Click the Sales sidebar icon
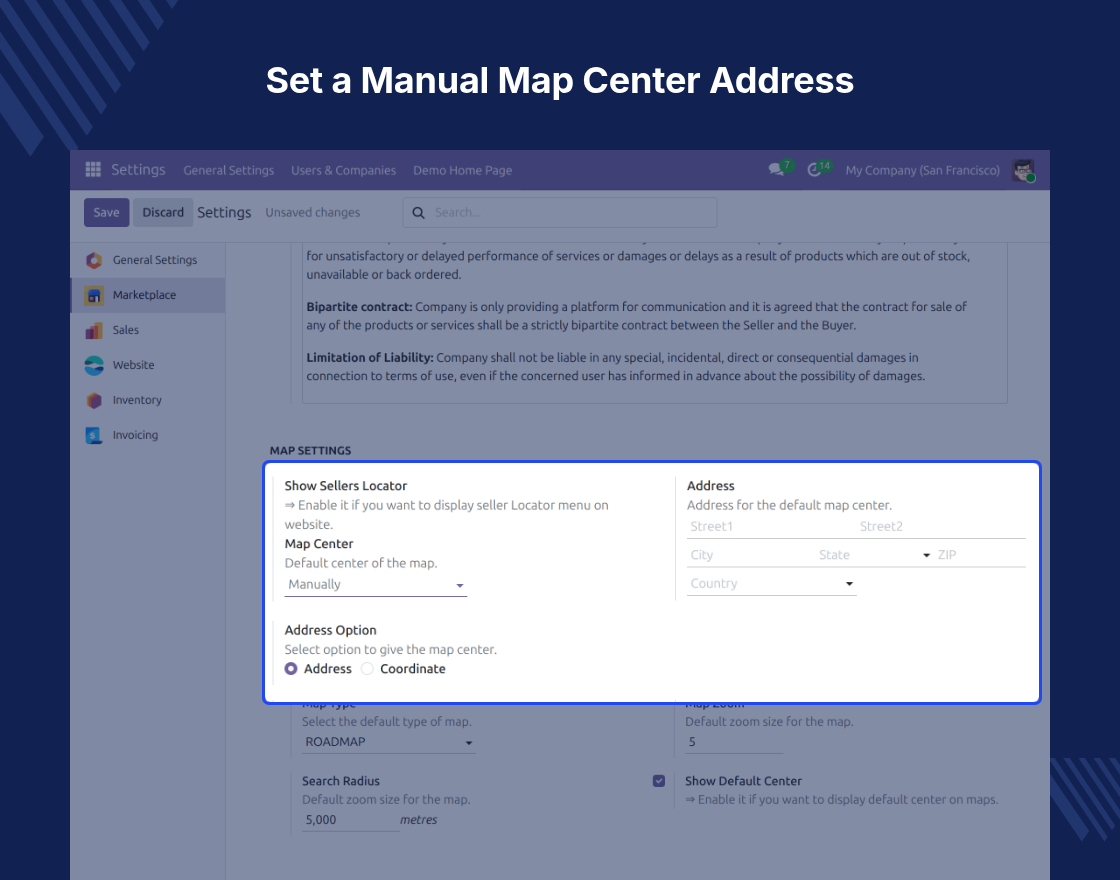The height and width of the screenshot is (880, 1120). [94, 330]
